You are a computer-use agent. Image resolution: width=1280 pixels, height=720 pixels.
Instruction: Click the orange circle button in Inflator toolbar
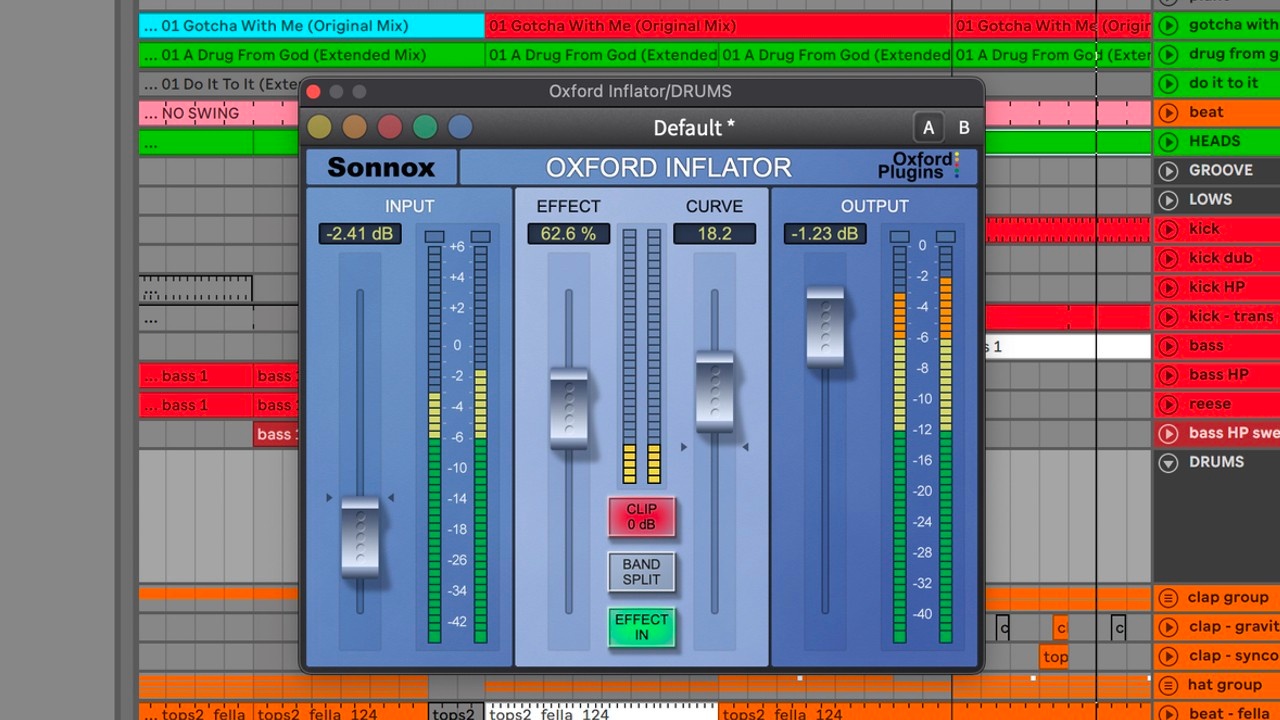pyautogui.click(x=354, y=127)
